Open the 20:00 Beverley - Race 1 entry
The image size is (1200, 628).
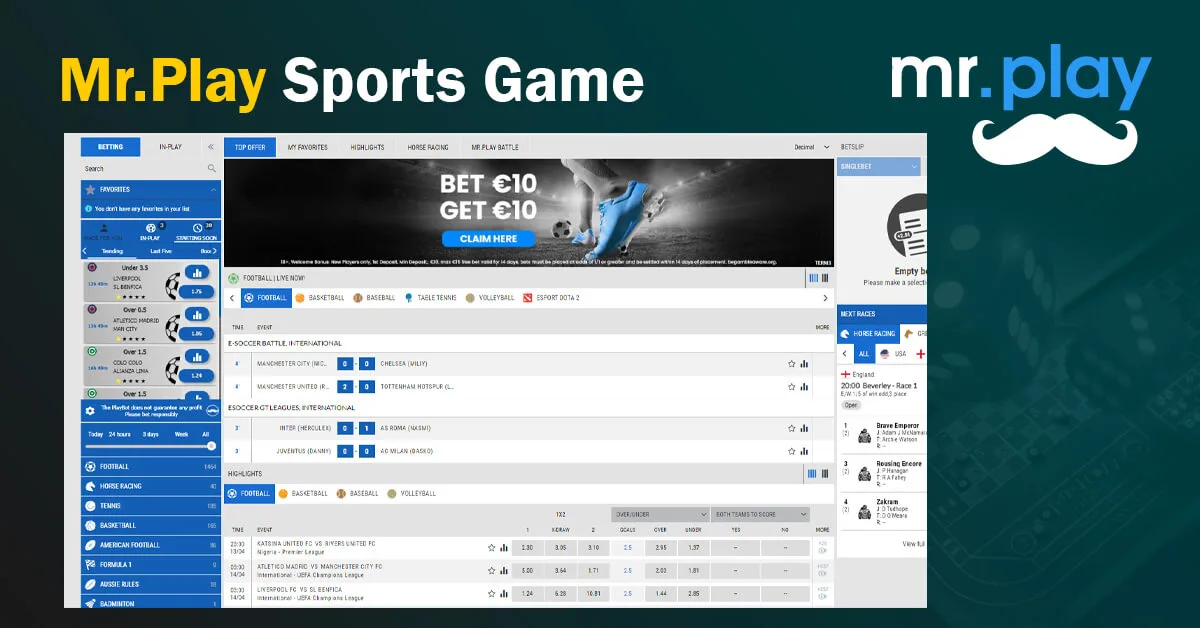(x=880, y=385)
